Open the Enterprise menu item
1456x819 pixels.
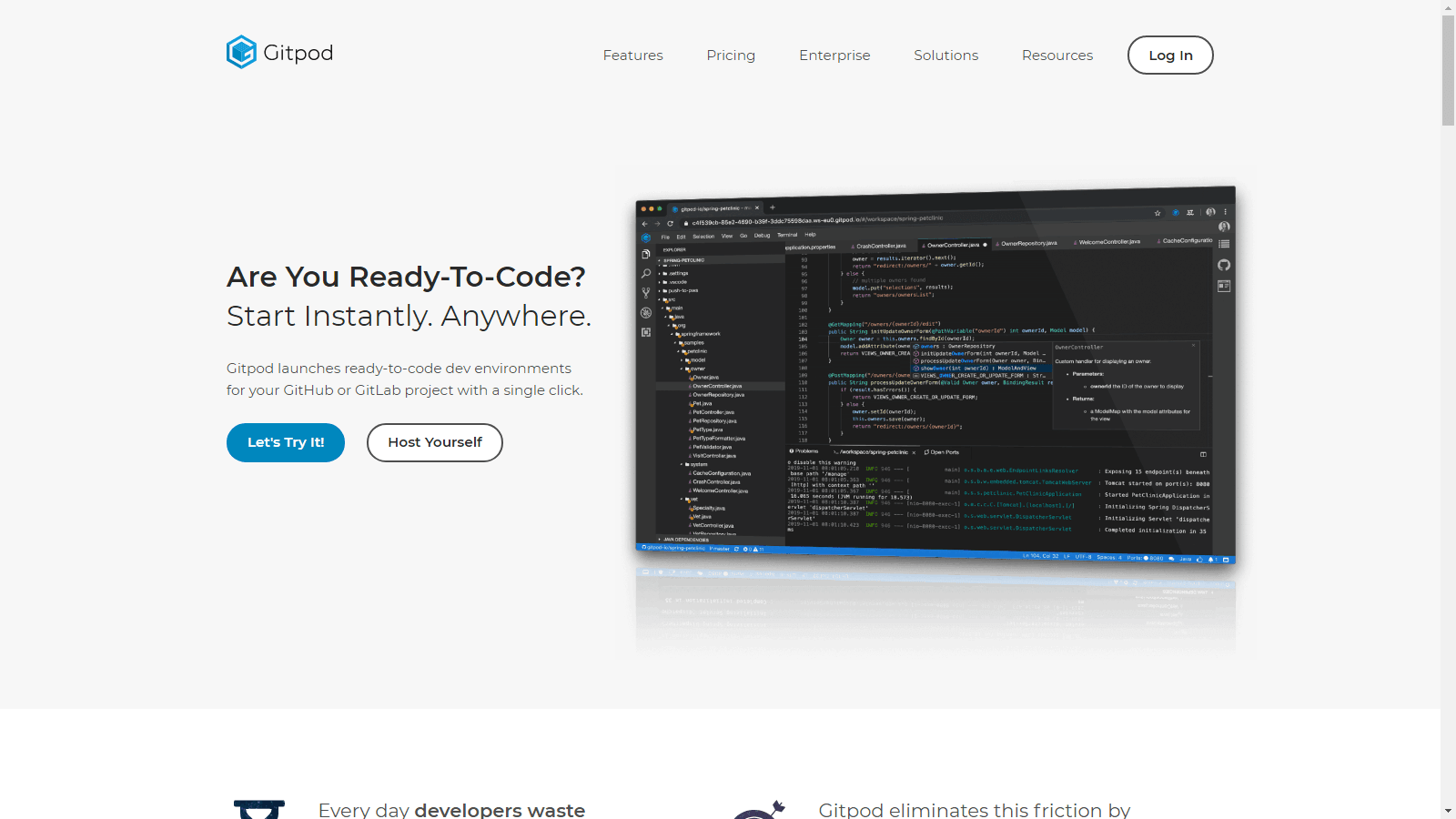point(834,56)
